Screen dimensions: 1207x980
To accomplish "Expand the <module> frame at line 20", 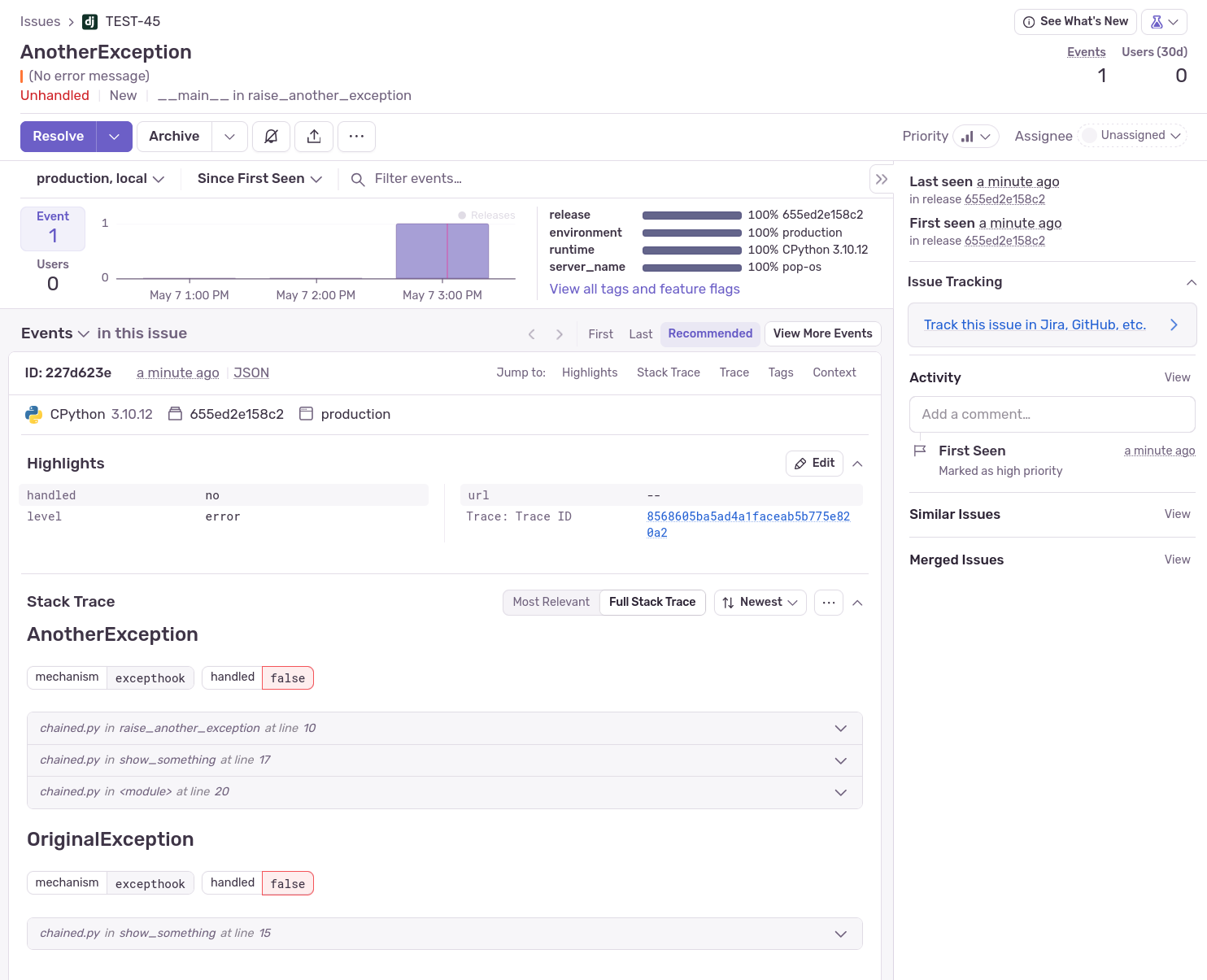I will pos(444,792).
